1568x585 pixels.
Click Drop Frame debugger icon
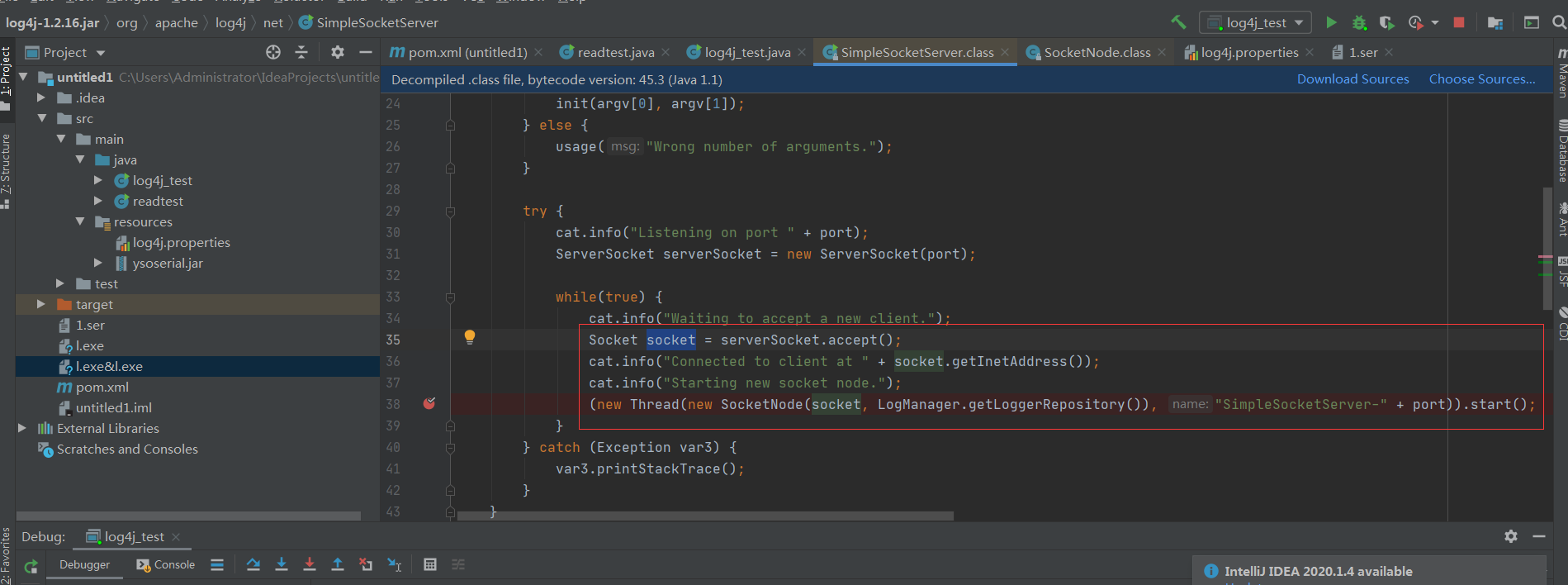(366, 564)
